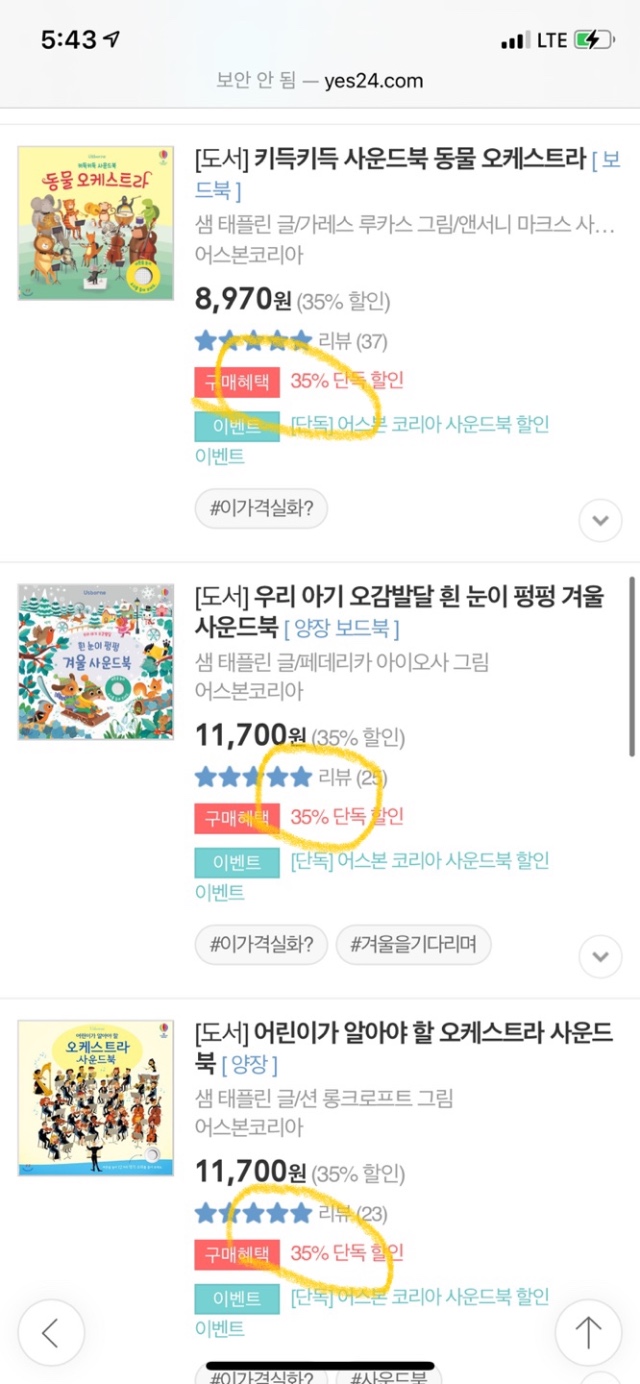The width and height of the screenshot is (640, 1384).
Task: Open the yes24.com address bar
Action: tap(320, 81)
